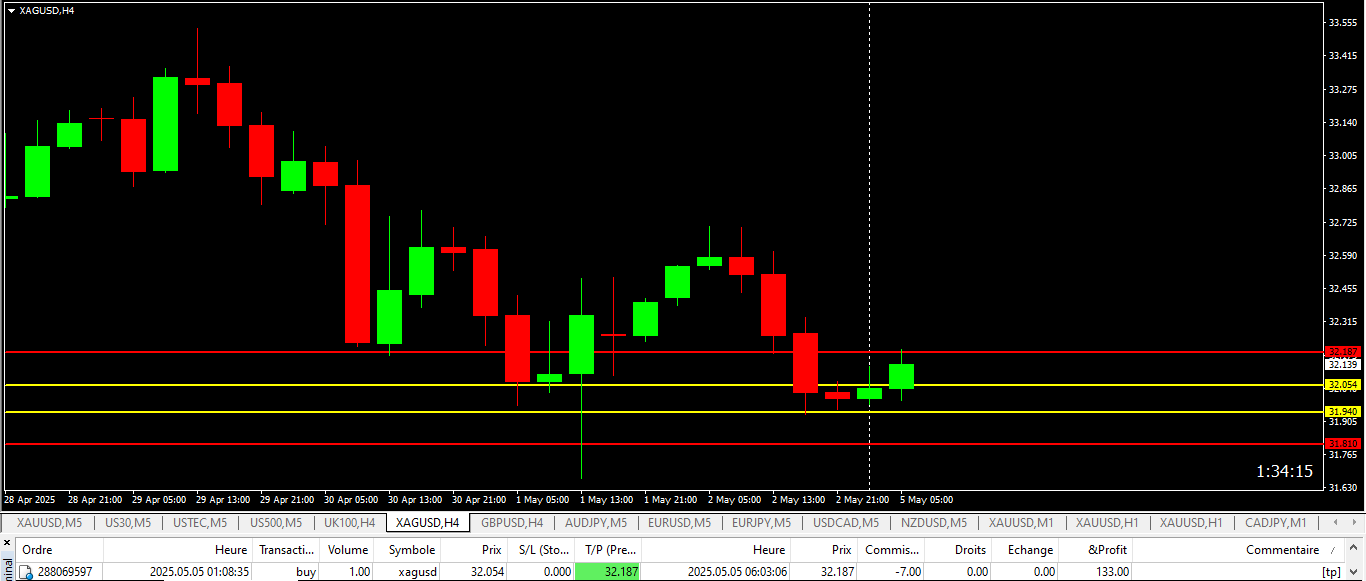The height and width of the screenshot is (581, 1366).
Task: Click the Volume column header
Action: 348,549
